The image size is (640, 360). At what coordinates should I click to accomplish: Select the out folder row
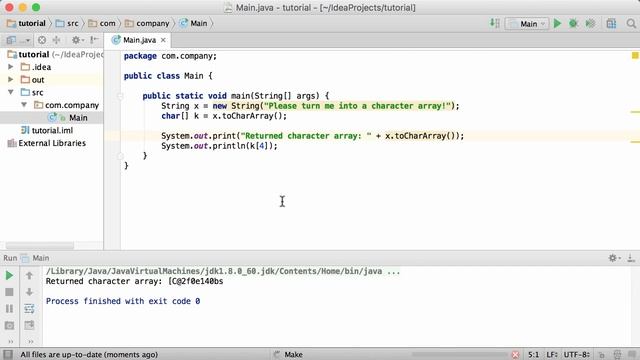click(51, 80)
